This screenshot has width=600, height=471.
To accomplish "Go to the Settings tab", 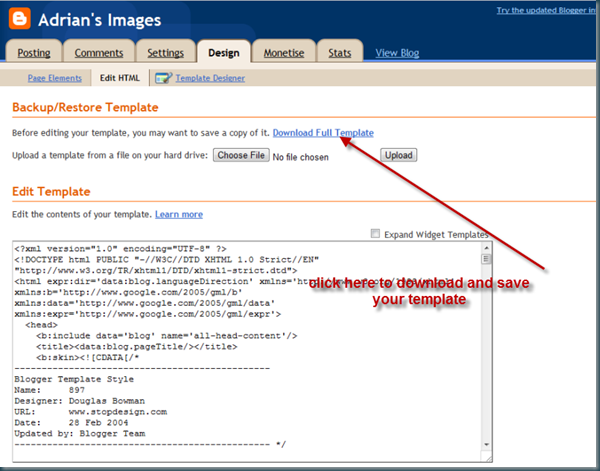I will pyautogui.click(x=165, y=53).
